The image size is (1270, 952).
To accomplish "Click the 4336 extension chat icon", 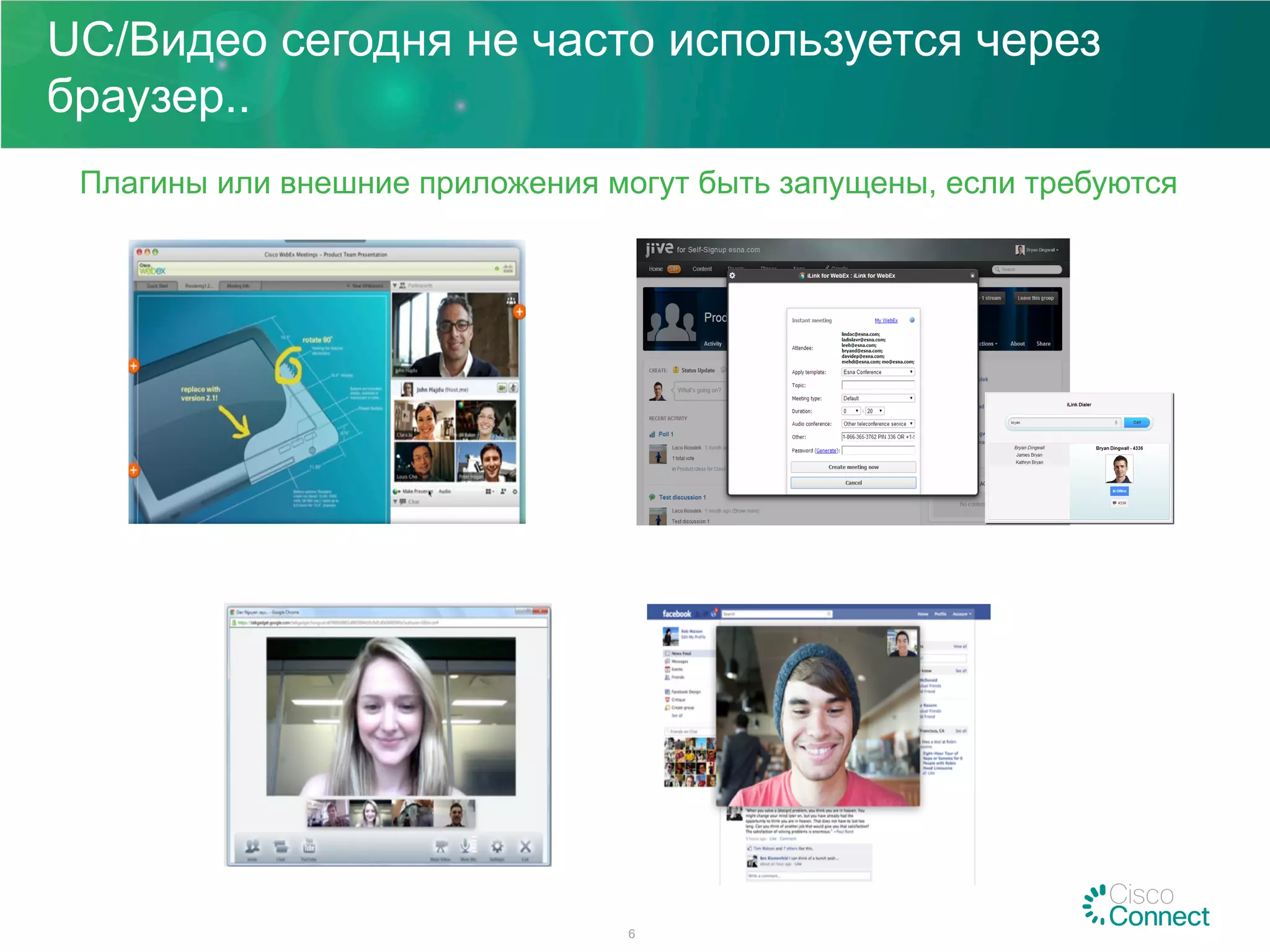I will 1115,503.
